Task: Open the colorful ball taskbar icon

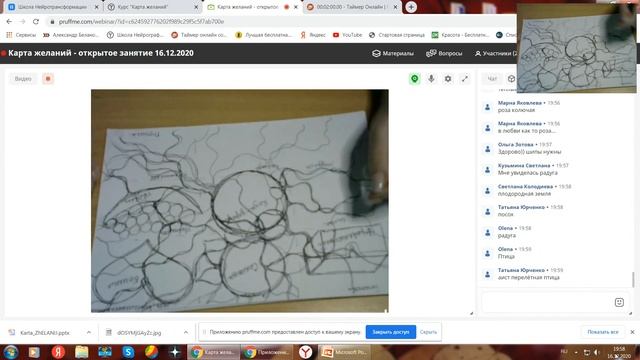Action: pos(151,352)
